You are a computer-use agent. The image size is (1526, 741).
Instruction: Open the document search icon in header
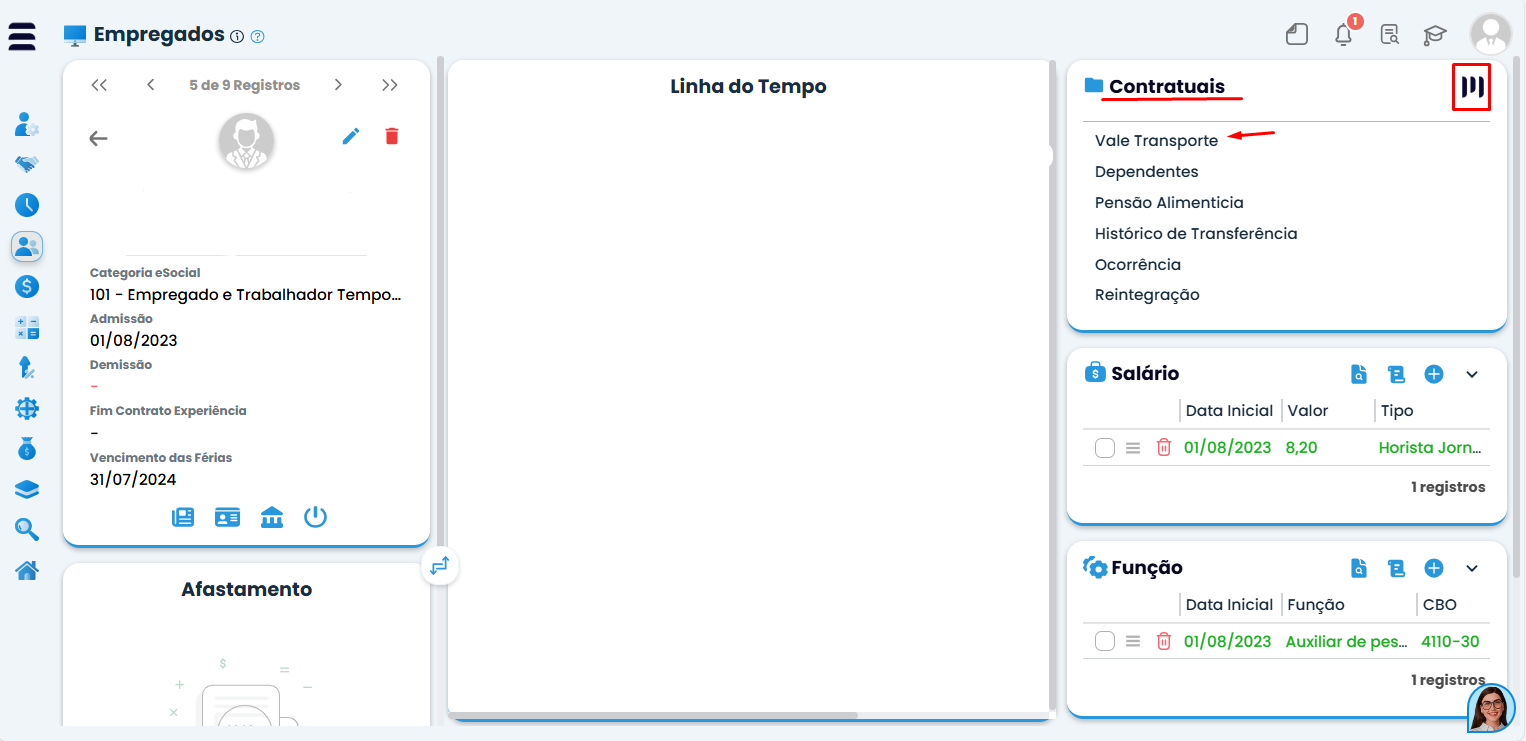[x=1389, y=35]
